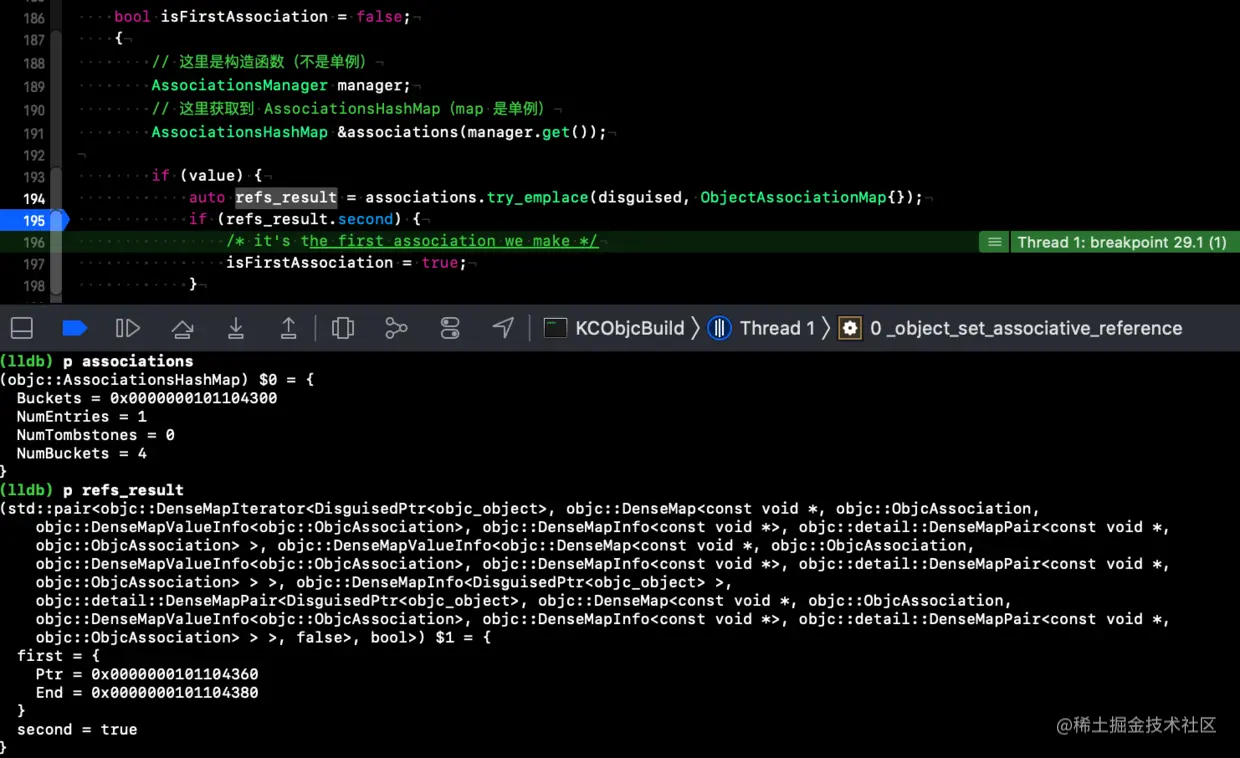This screenshot has width=1240, height=758.
Task: Step over the current line
Action: tap(182, 328)
